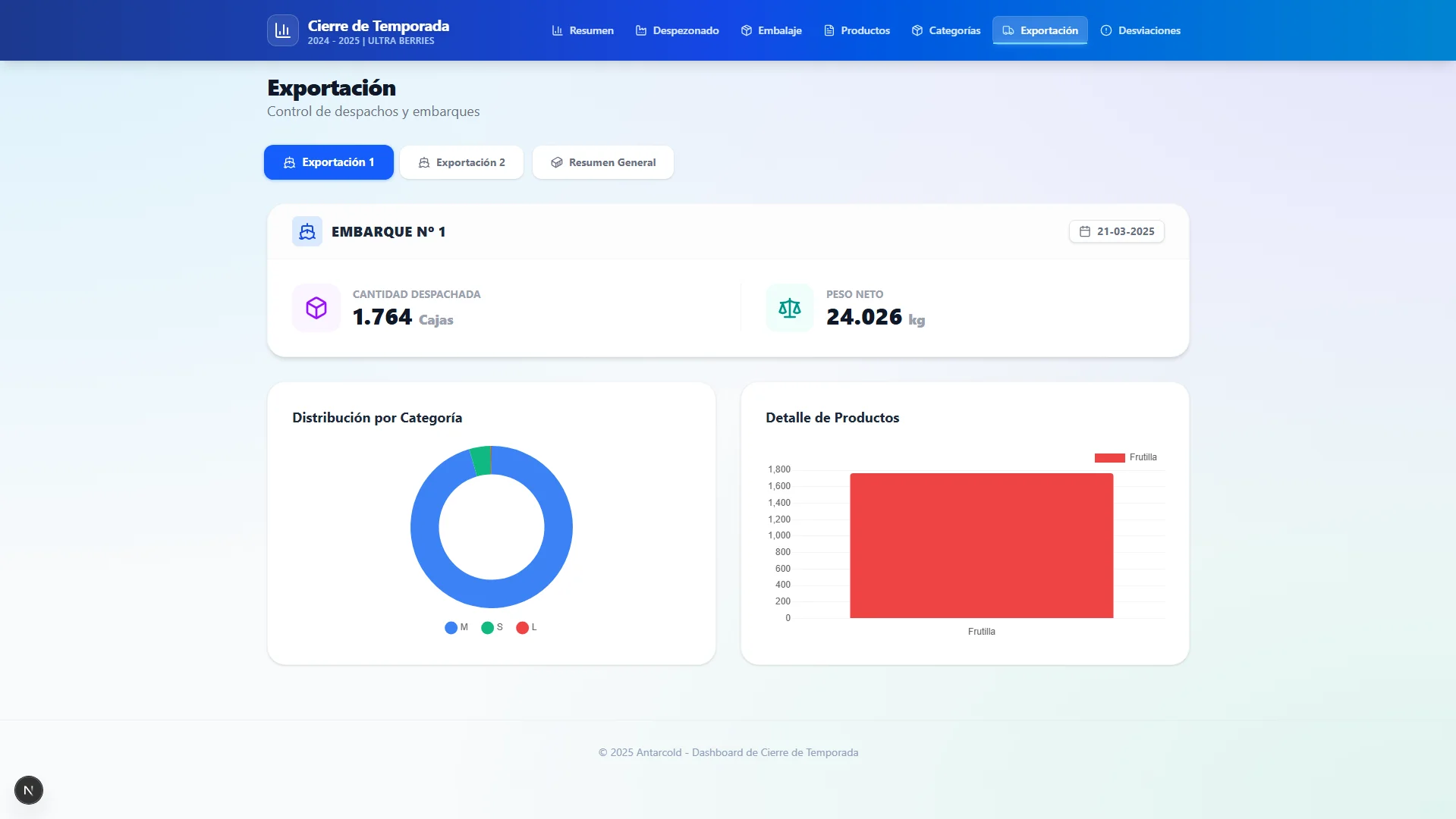Click the scale icon beside PESO NETO

click(789, 308)
